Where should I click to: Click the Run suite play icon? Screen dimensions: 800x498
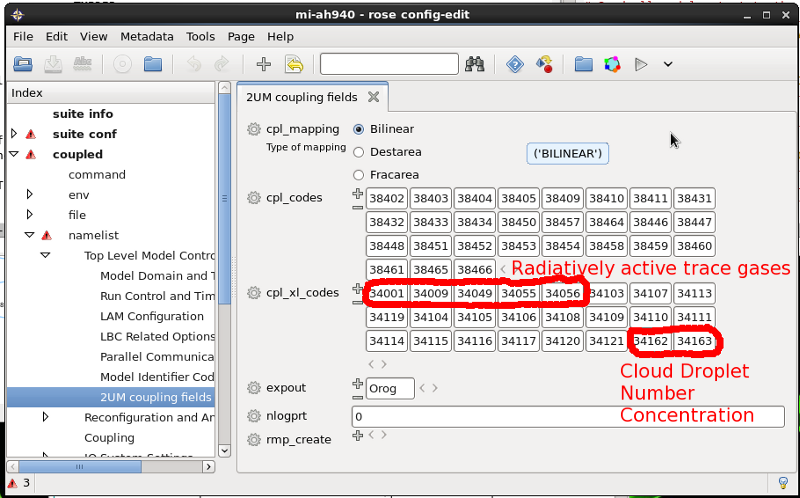[x=641, y=64]
